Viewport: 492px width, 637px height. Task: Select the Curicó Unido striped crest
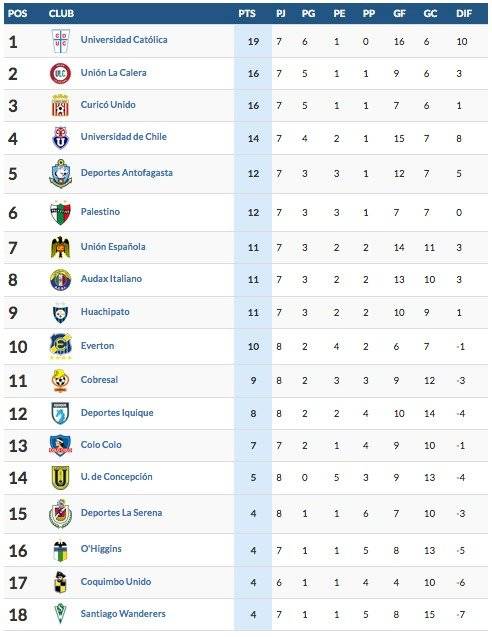[60, 106]
